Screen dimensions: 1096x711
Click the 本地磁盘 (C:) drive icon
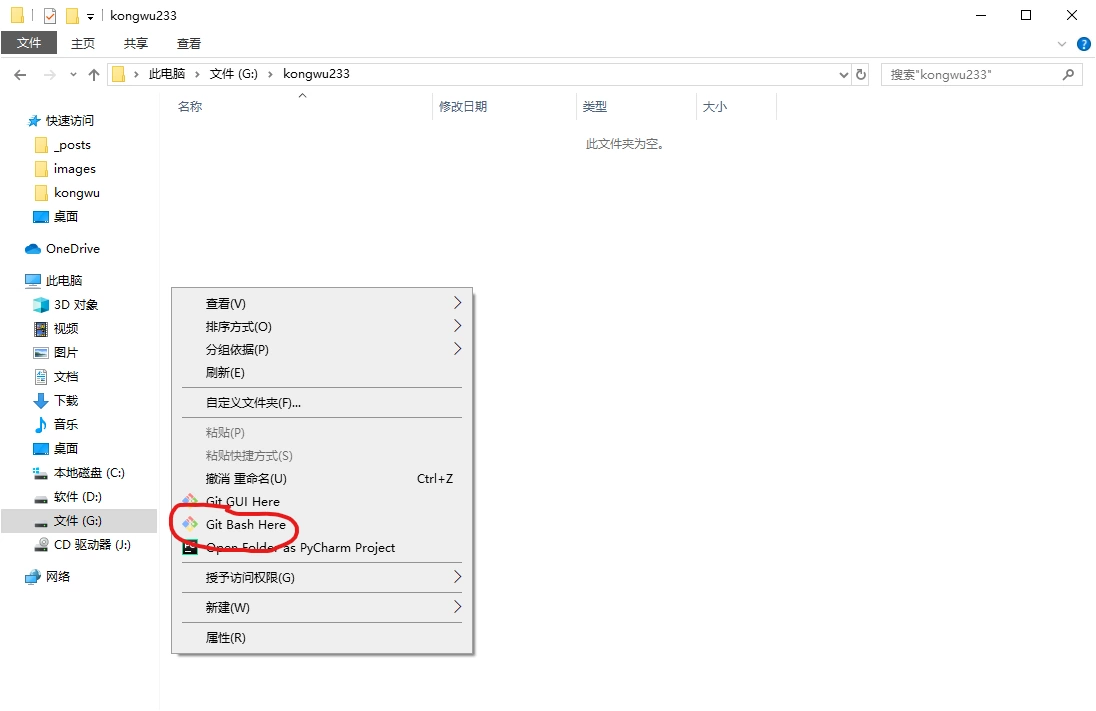[x=41, y=473]
